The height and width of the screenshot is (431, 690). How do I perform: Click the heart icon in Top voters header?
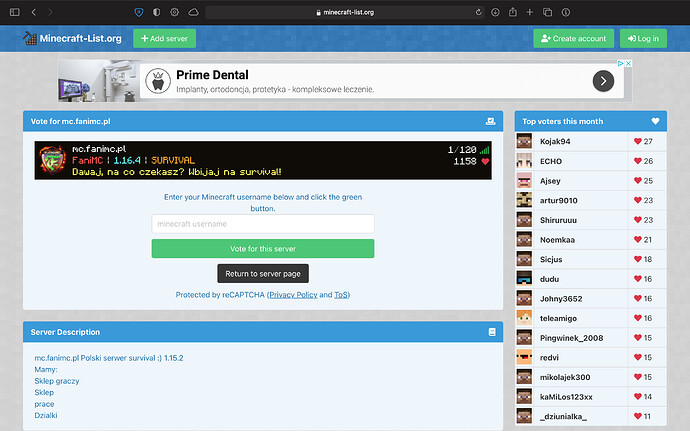click(x=655, y=121)
